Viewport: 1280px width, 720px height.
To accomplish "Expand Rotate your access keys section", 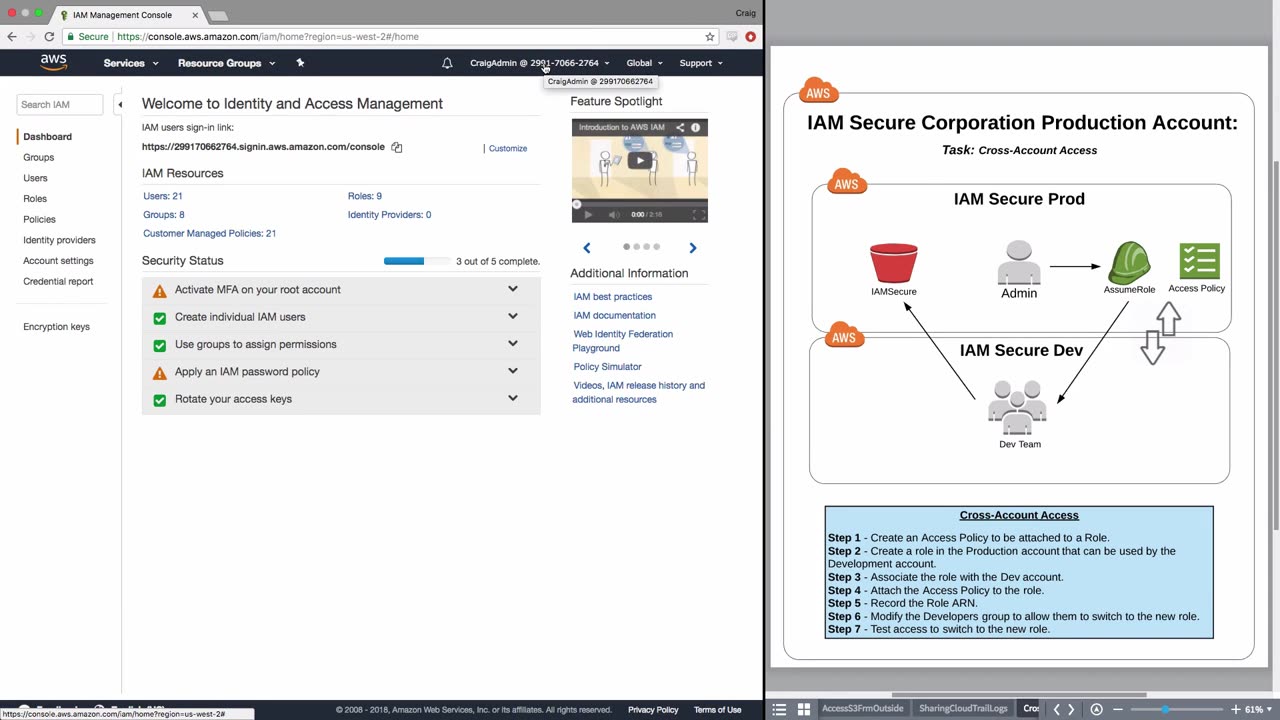I will tap(513, 397).
